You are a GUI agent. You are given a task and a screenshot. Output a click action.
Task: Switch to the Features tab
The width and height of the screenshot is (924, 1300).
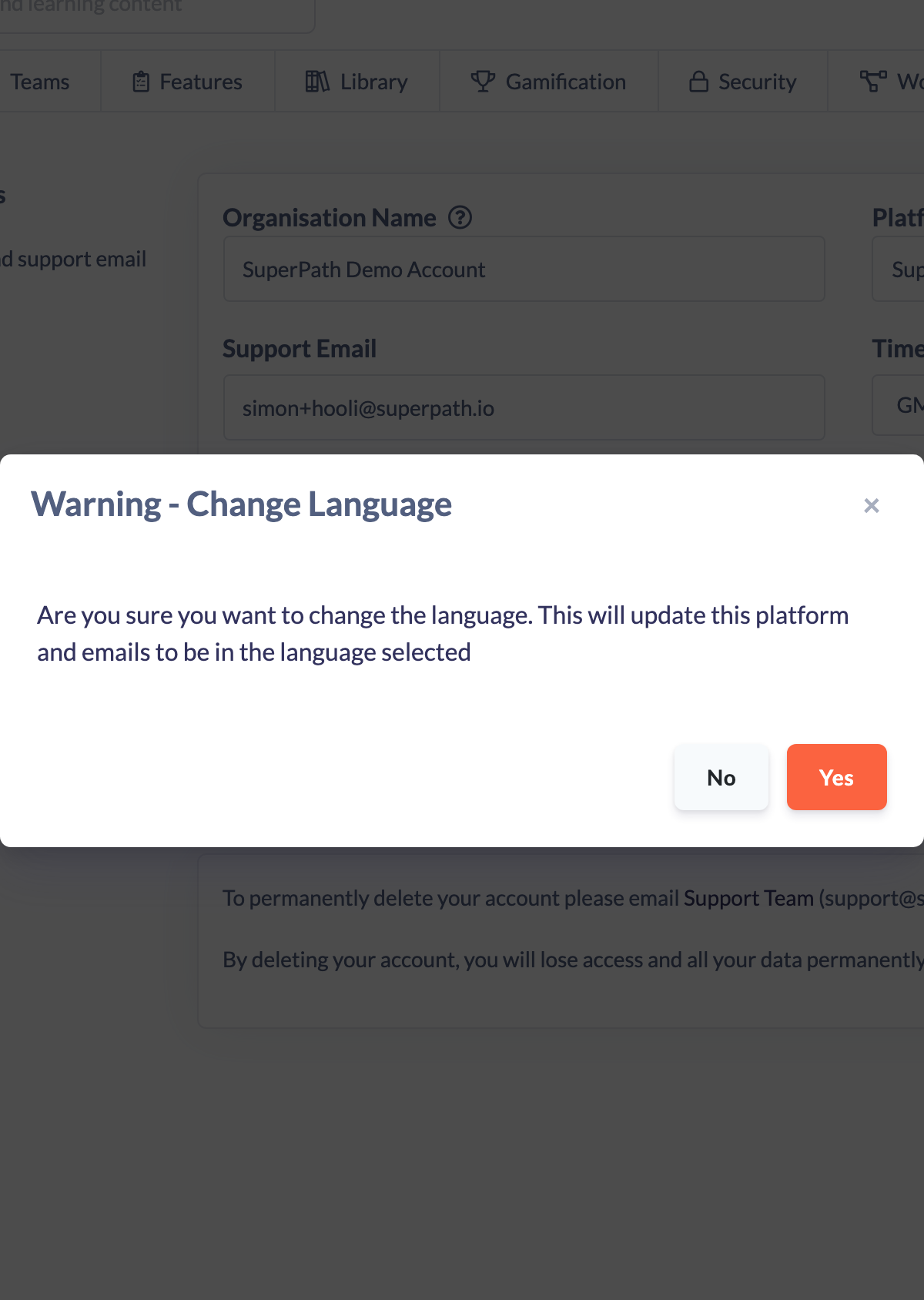point(188,82)
